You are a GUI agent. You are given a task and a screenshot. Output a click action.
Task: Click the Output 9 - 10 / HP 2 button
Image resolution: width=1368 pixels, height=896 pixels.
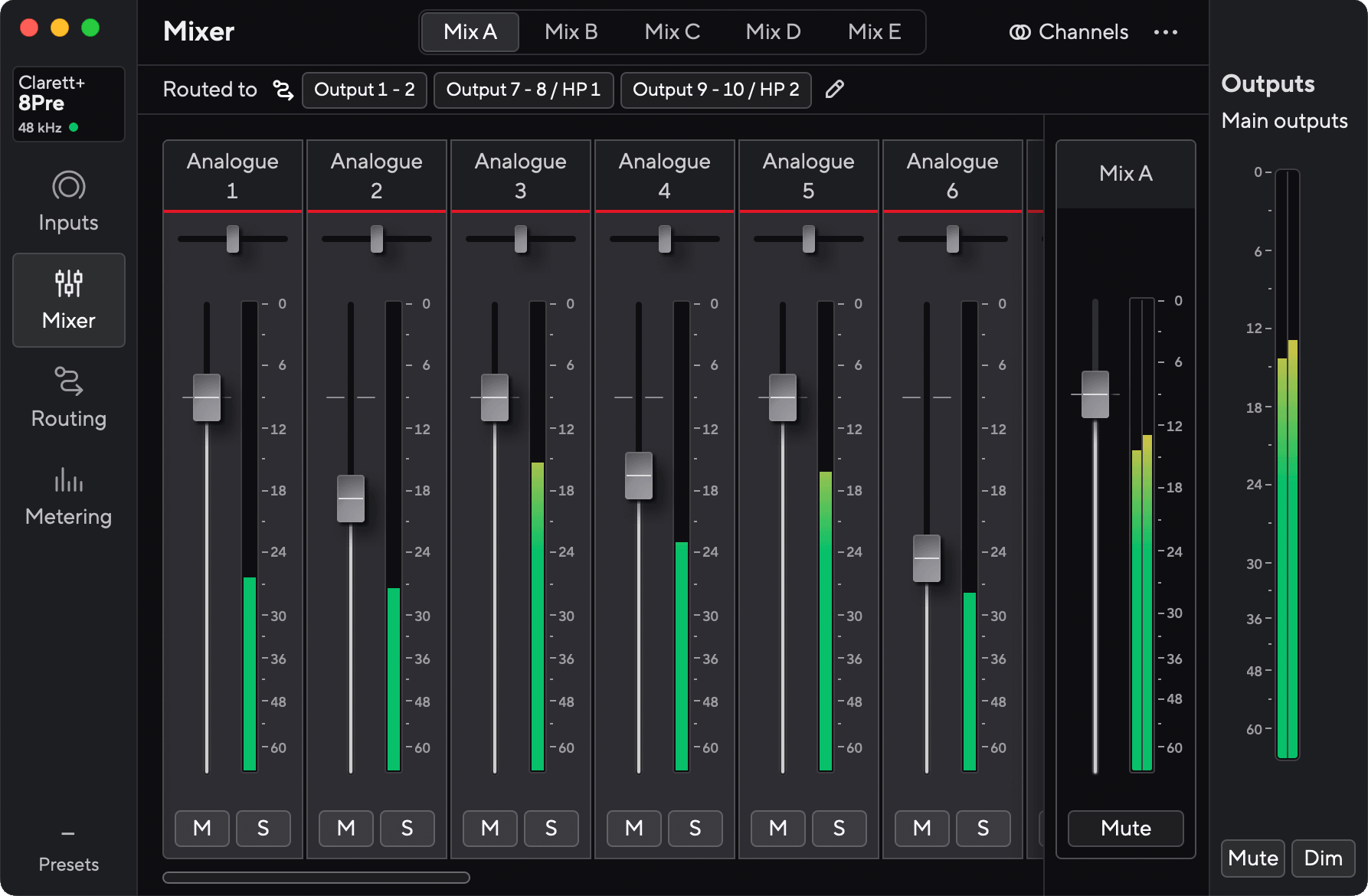(716, 90)
